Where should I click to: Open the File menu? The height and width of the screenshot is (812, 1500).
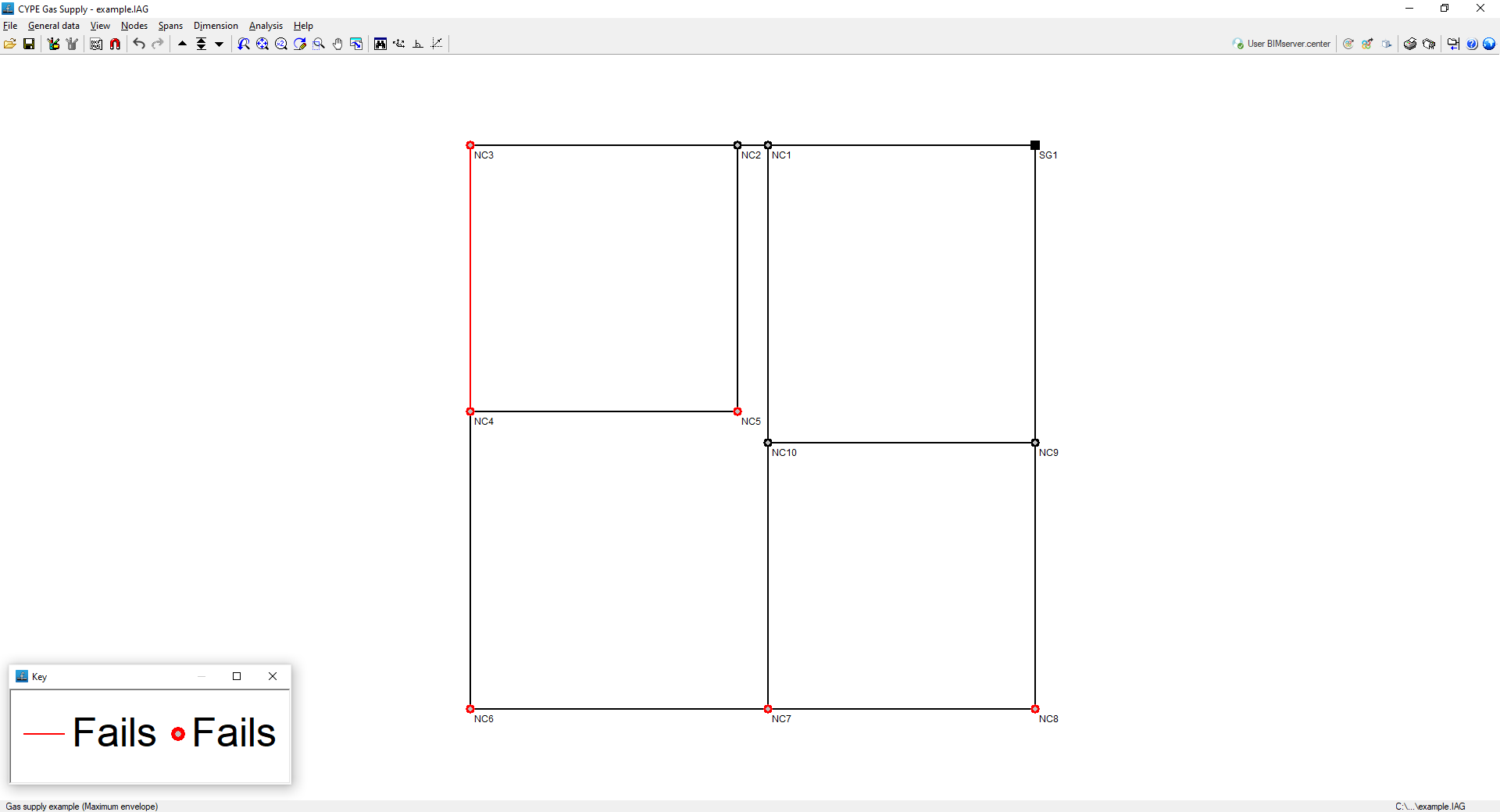point(10,26)
